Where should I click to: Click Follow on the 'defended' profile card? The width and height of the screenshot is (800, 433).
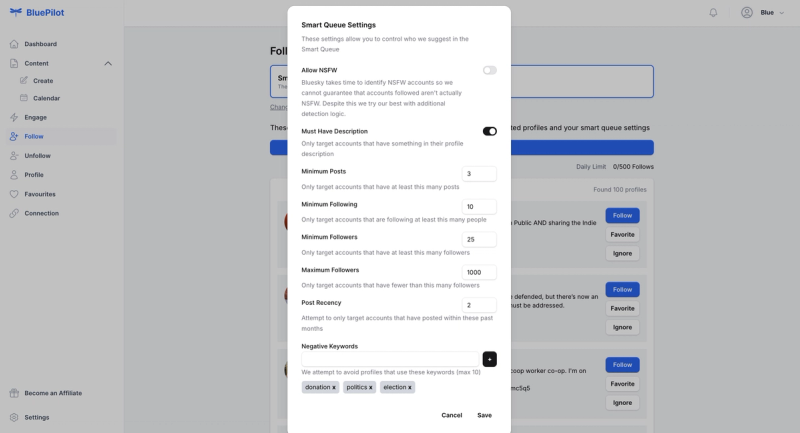[x=622, y=290]
